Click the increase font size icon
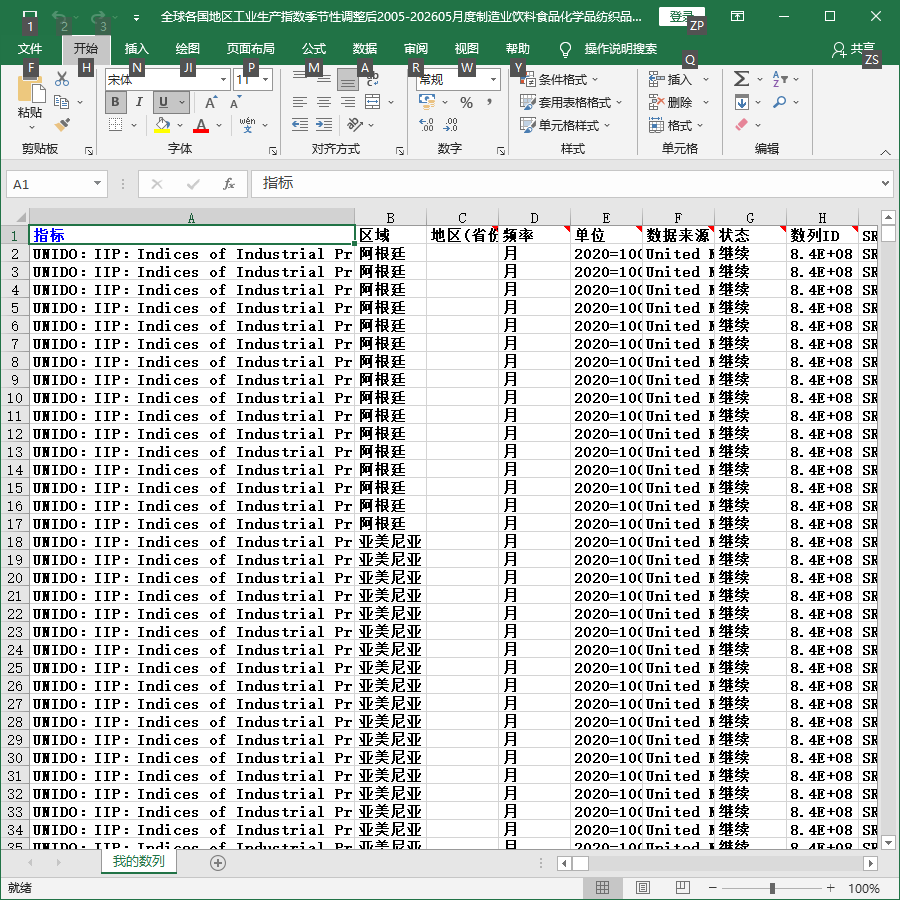Image resolution: width=900 pixels, height=900 pixels. pos(211,103)
